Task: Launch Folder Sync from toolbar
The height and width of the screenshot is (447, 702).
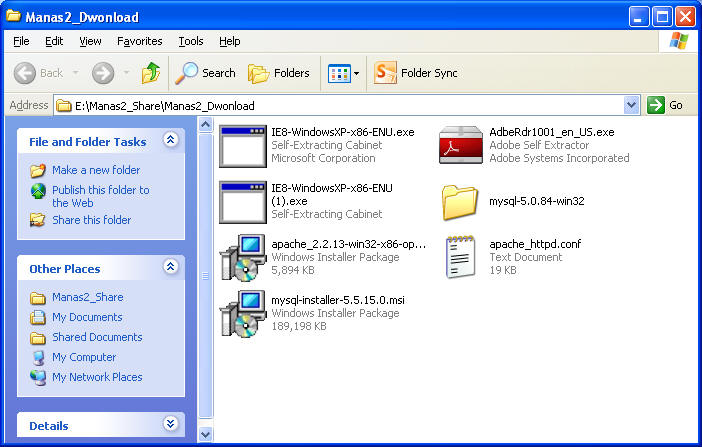Action: 416,73
